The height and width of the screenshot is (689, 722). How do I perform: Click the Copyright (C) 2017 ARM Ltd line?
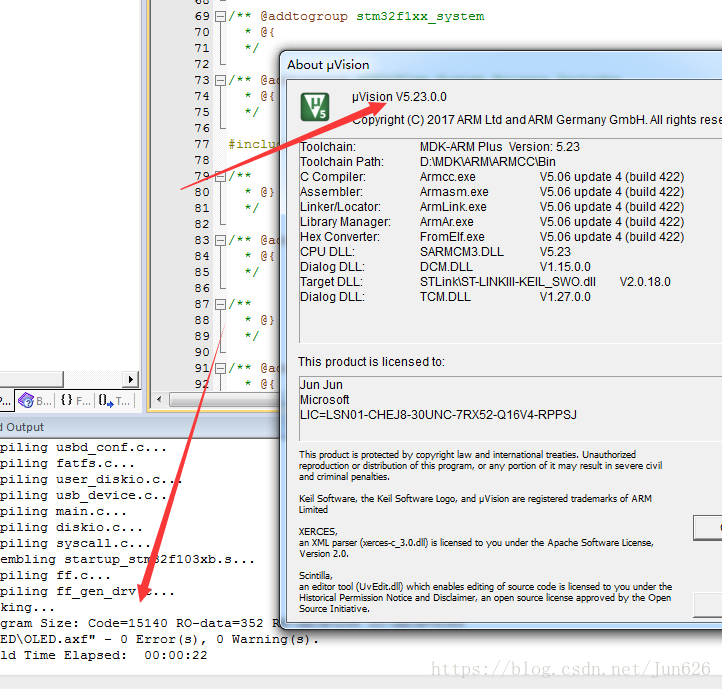[x=537, y=120]
